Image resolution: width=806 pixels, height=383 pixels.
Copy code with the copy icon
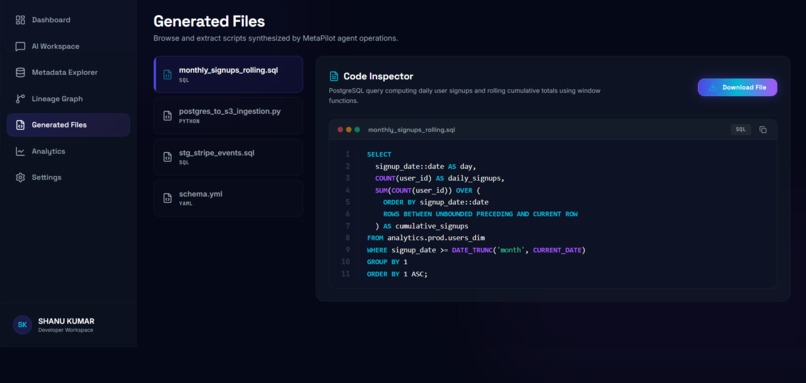point(763,130)
